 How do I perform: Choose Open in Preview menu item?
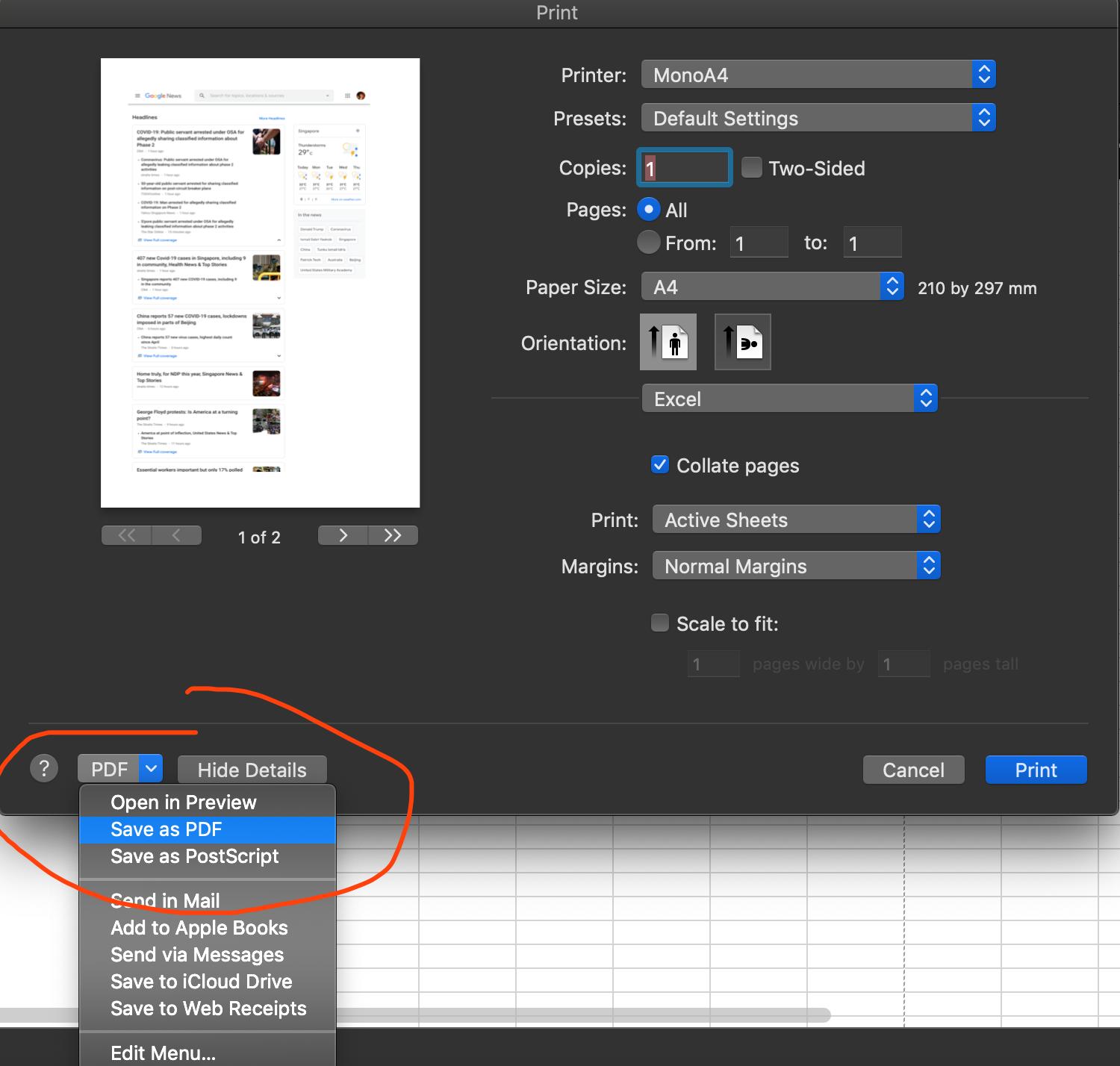pos(183,802)
